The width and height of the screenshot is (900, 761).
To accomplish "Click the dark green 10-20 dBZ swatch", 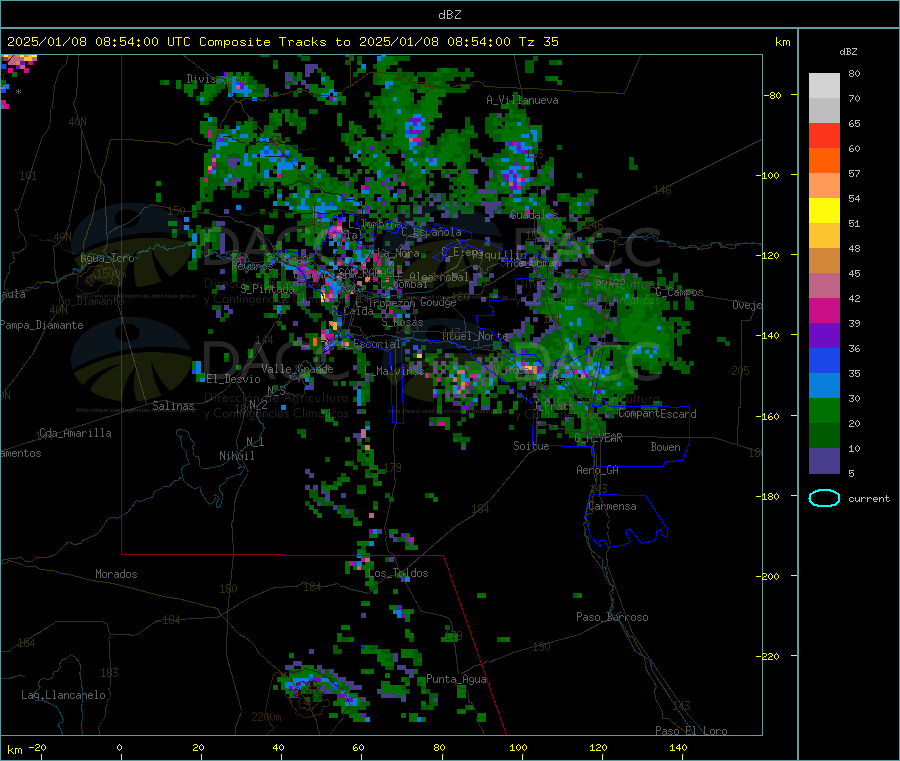I will point(824,436).
